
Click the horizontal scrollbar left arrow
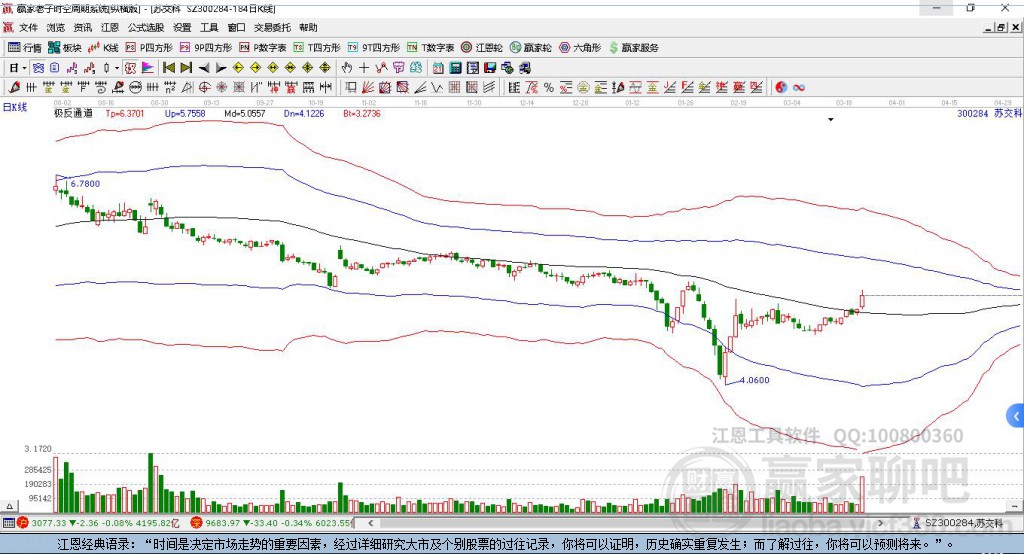pyautogui.click(x=370, y=523)
